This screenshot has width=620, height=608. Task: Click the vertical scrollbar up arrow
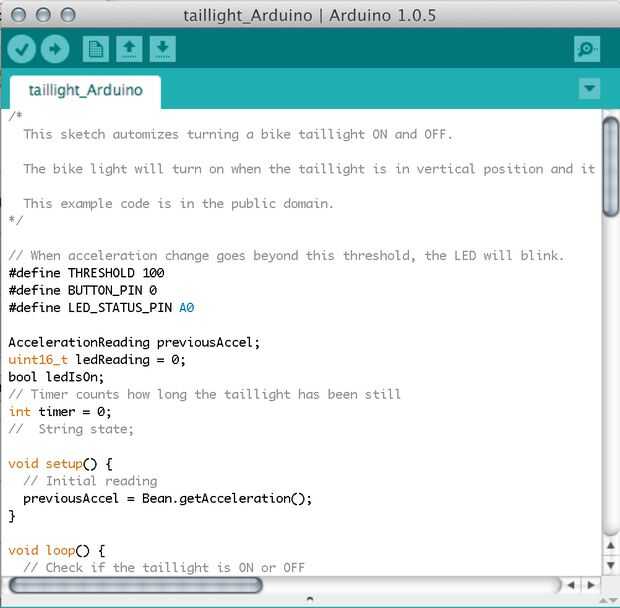[611, 546]
